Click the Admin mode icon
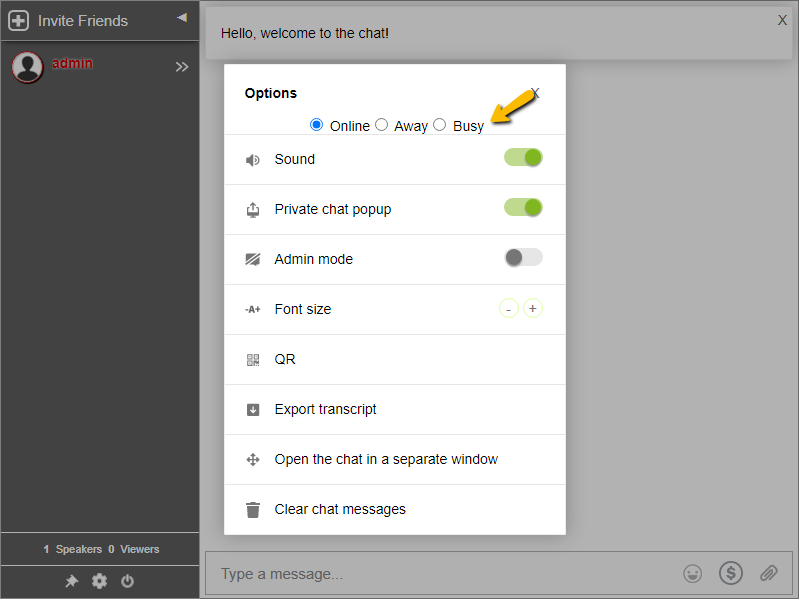This screenshot has height=599, width=799. click(x=253, y=259)
